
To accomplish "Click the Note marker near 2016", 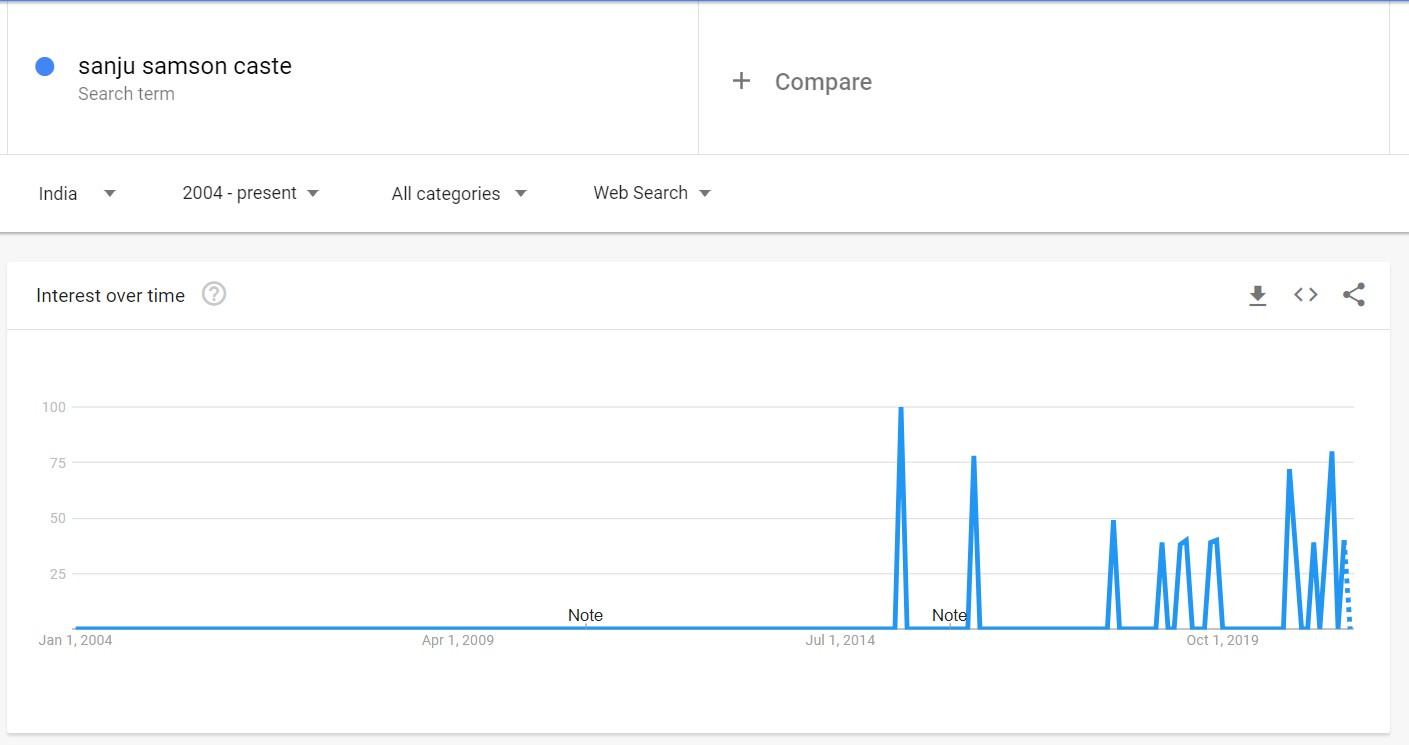I will pyautogui.click(x=949, y=615).
